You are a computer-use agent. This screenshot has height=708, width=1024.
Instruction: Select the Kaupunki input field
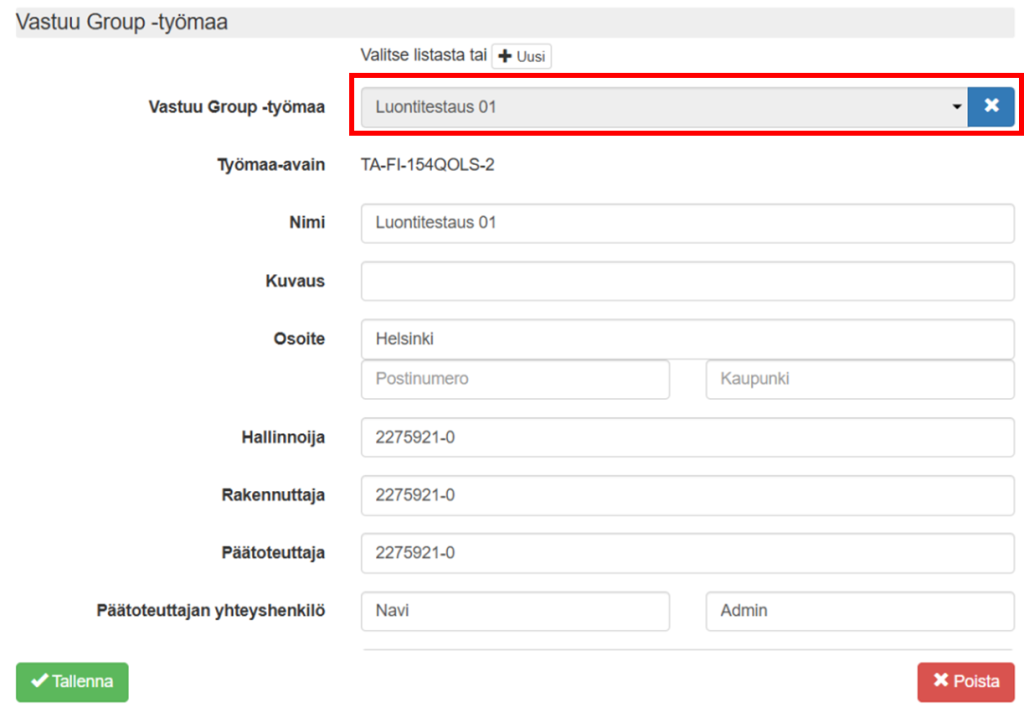pos(860,379)
